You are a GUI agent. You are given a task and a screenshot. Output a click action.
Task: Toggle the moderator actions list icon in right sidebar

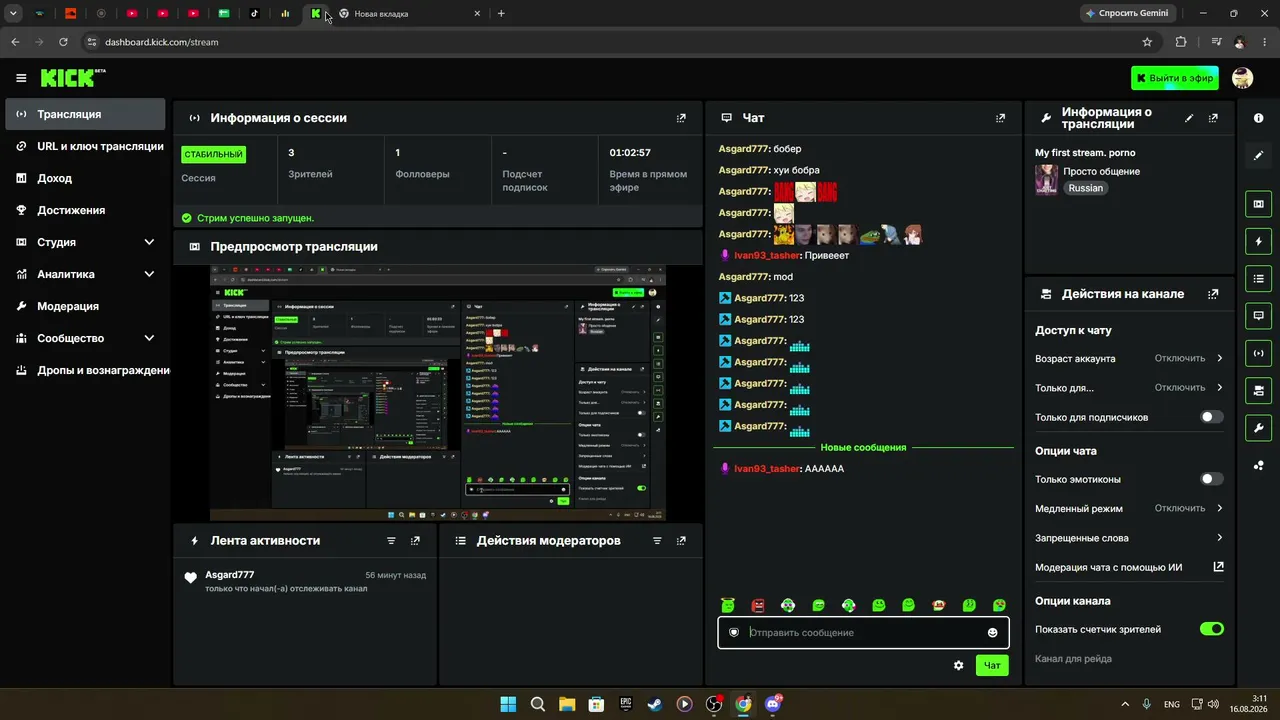pyautogui.click(x=1258, y=278)
